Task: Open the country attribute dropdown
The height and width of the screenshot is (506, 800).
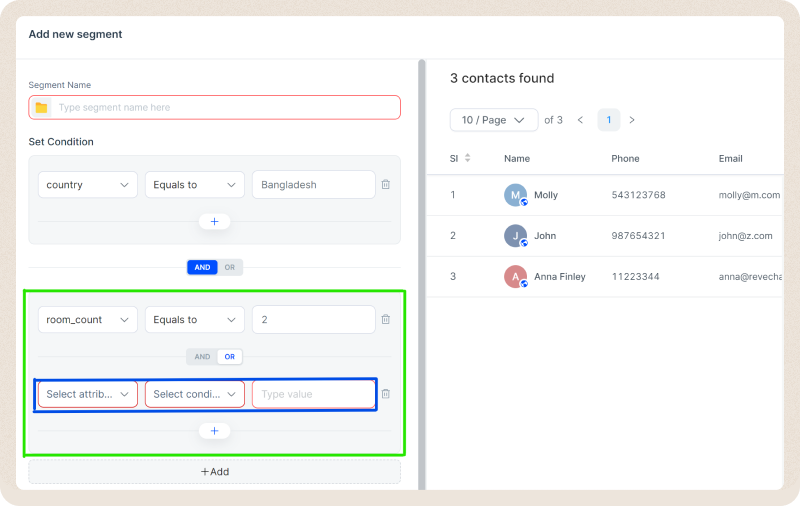Action: point(88,185)
